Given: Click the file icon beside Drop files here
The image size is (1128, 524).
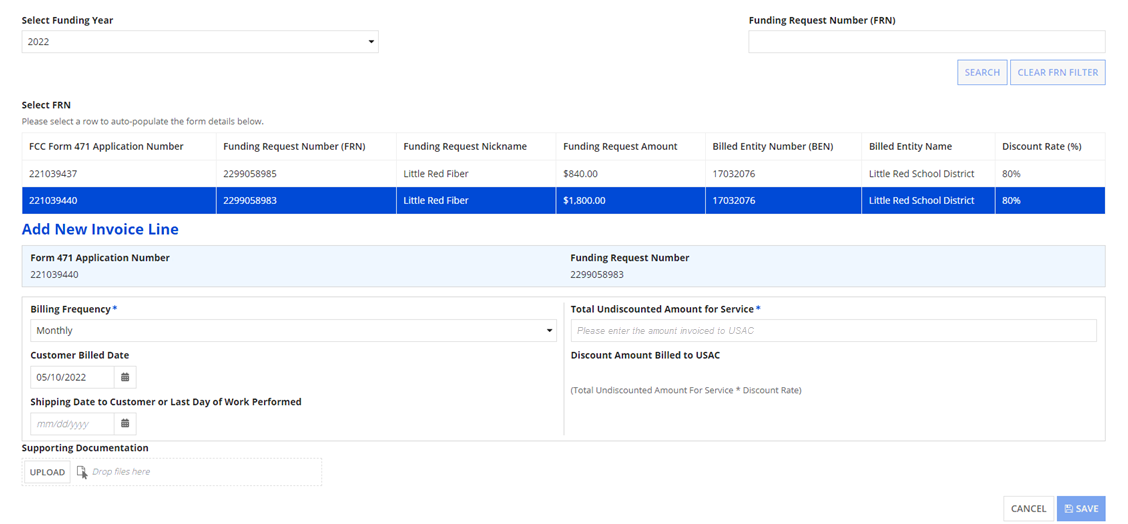Looking at the screenshot, I should (x=82, y=472).
